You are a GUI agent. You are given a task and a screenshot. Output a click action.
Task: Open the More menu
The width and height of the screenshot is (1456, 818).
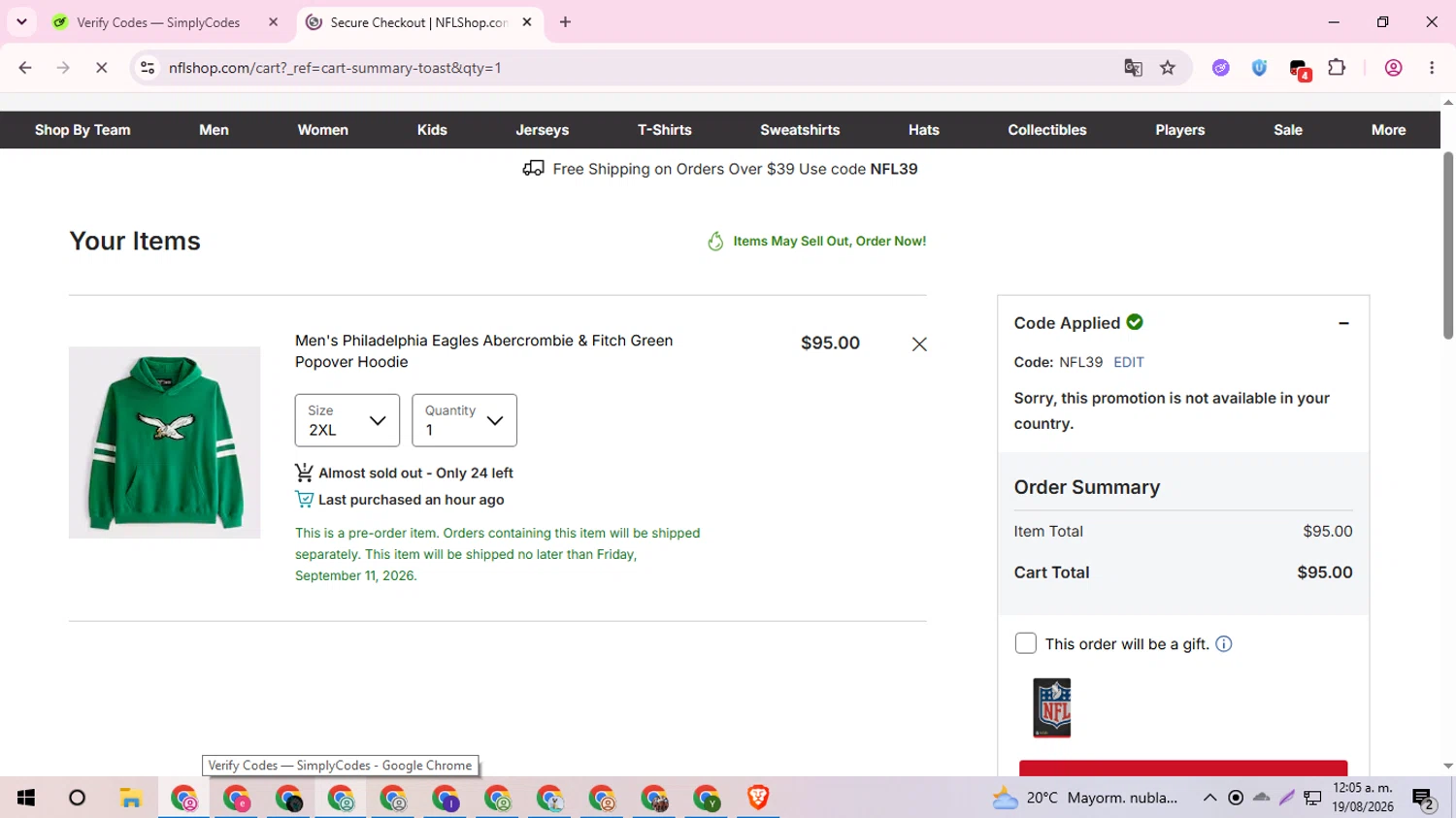point(1388,130)
